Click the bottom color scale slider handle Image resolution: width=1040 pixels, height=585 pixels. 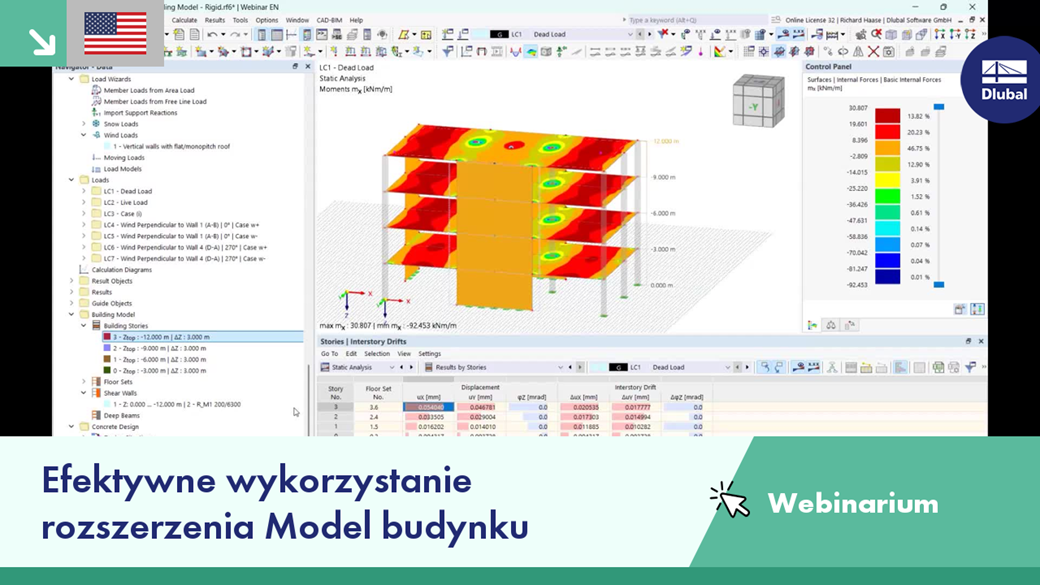click(939, 285)
